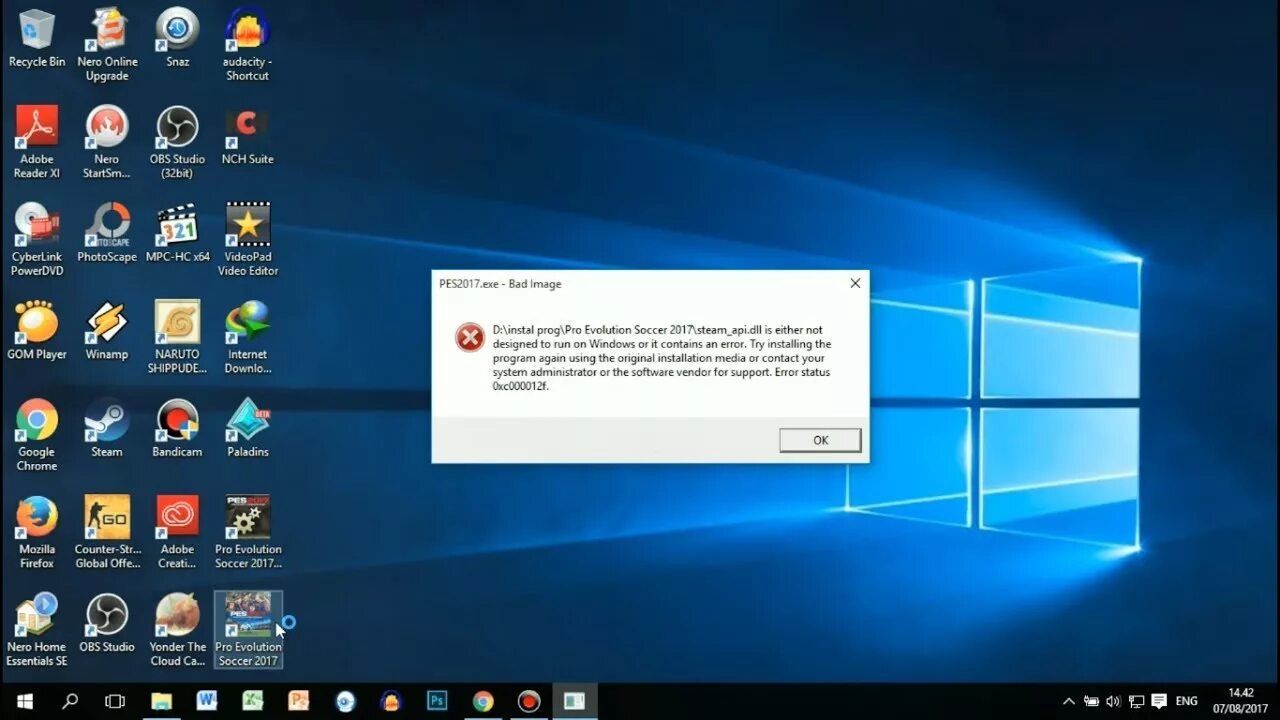1280x720 pixels.
Task: Open the network status tray icon
Action: (1136, 701)
